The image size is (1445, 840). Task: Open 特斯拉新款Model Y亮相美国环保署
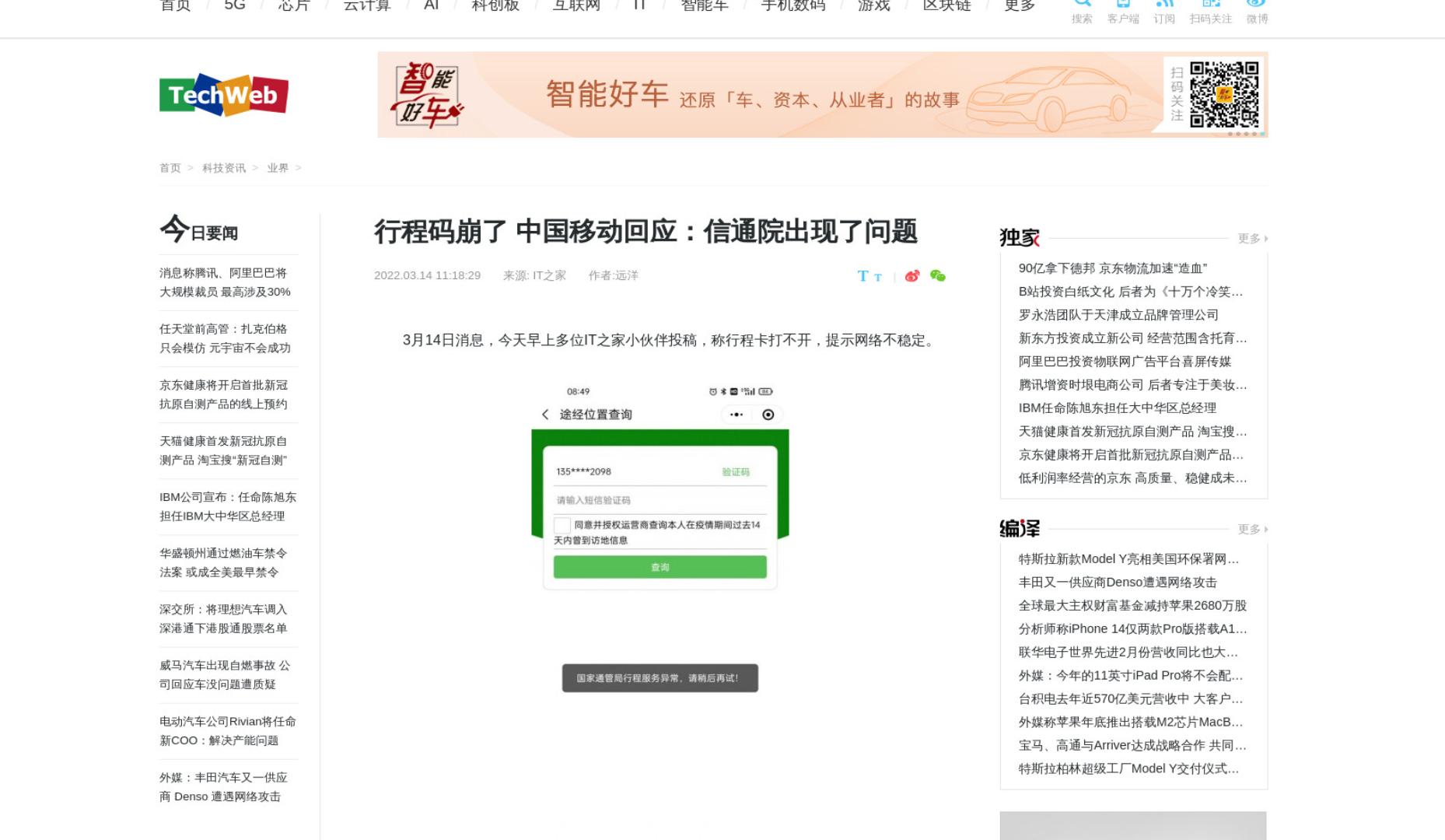point(1129,559)
